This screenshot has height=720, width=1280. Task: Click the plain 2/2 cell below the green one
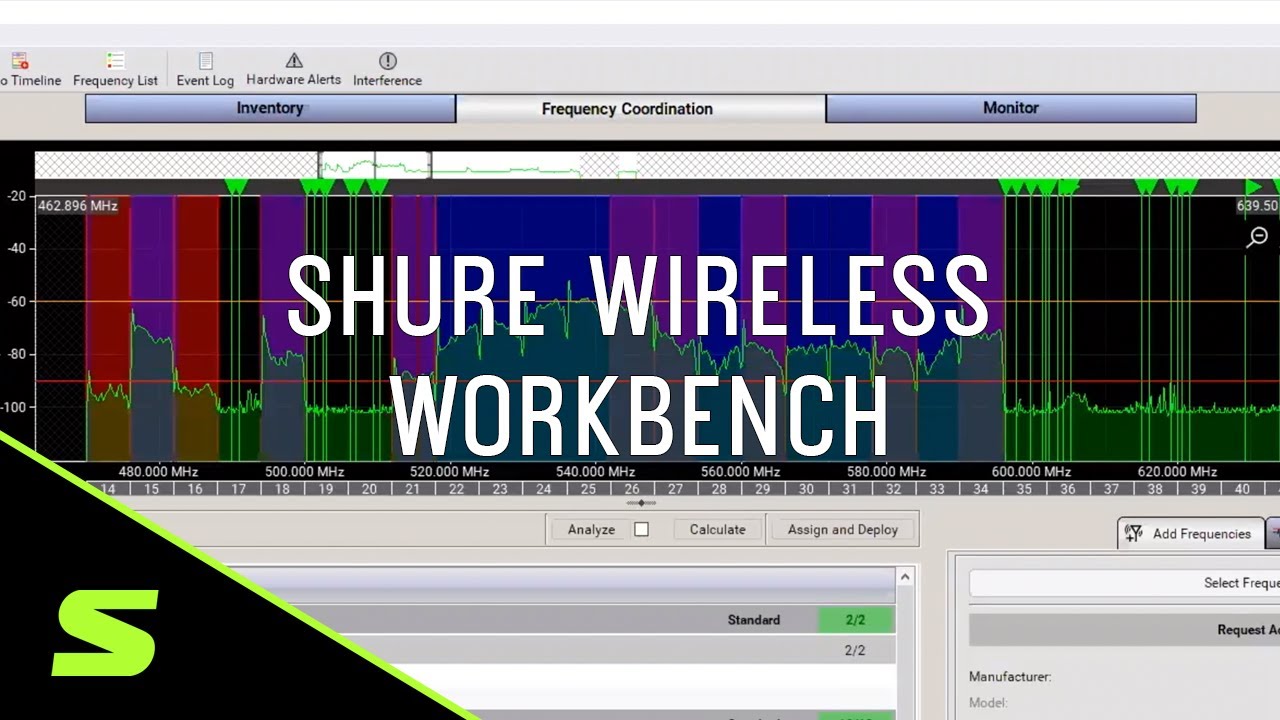coord(856,650)
